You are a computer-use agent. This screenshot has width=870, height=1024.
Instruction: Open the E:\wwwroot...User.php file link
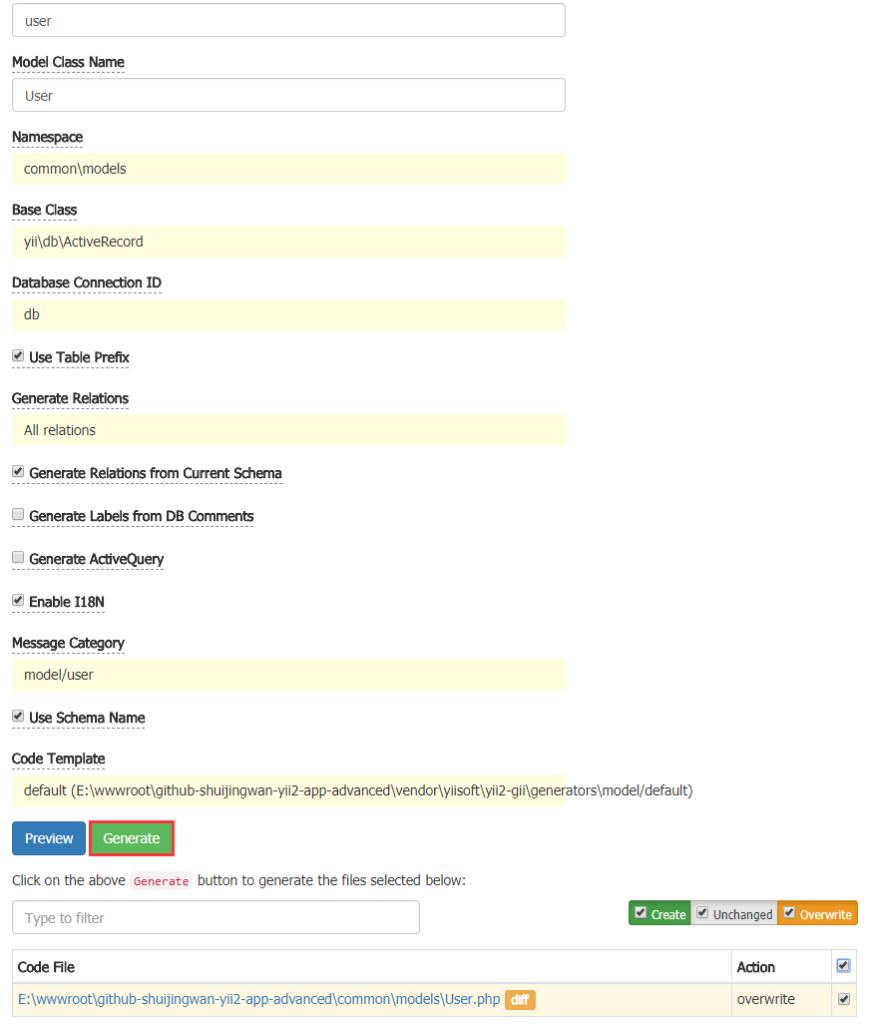point(250,999)
